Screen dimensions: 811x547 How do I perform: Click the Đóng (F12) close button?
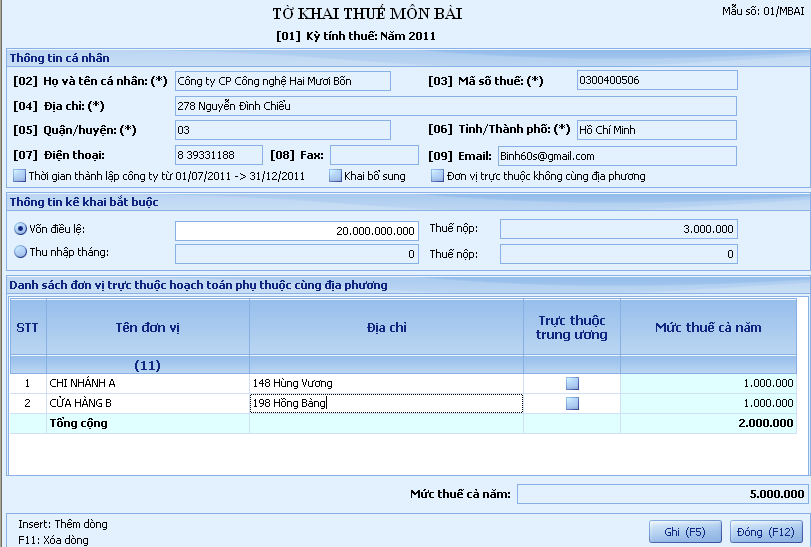click(766, 531)
